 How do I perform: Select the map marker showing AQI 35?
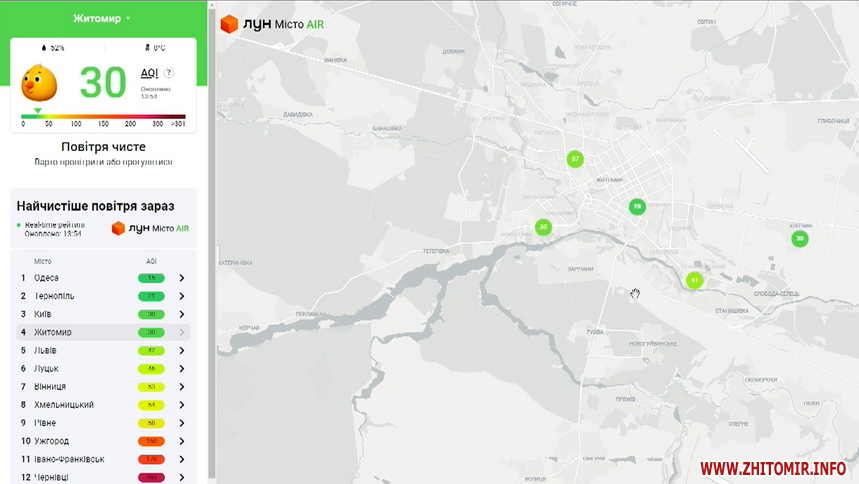(x=543, y=227)
